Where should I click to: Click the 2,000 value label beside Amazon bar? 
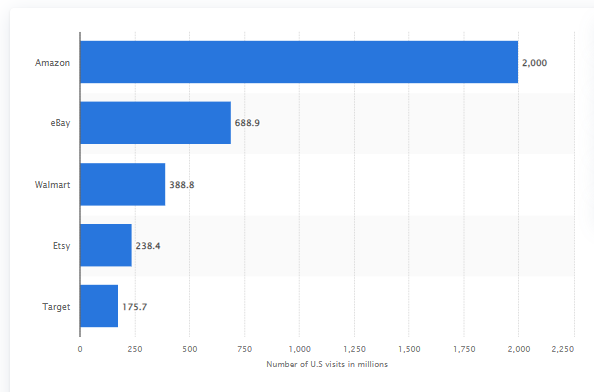pyautogui.click(x=535, y=63)
